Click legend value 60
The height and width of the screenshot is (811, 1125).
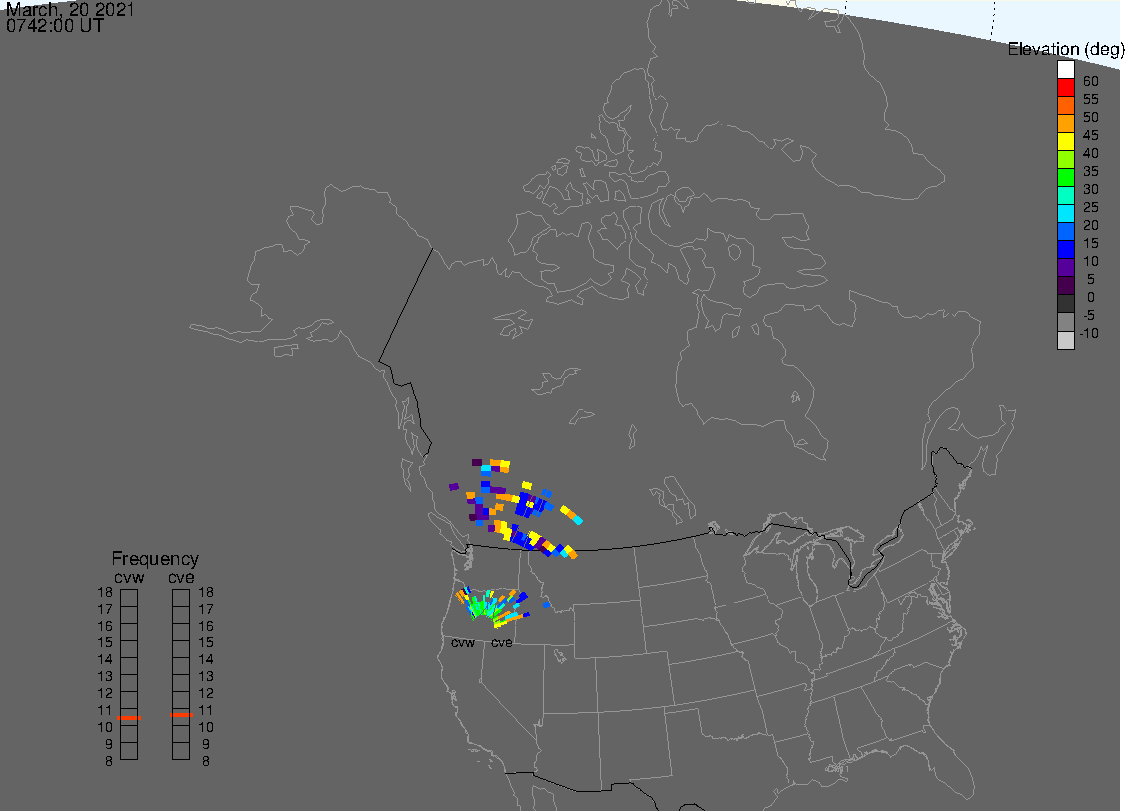point(1091,81)
